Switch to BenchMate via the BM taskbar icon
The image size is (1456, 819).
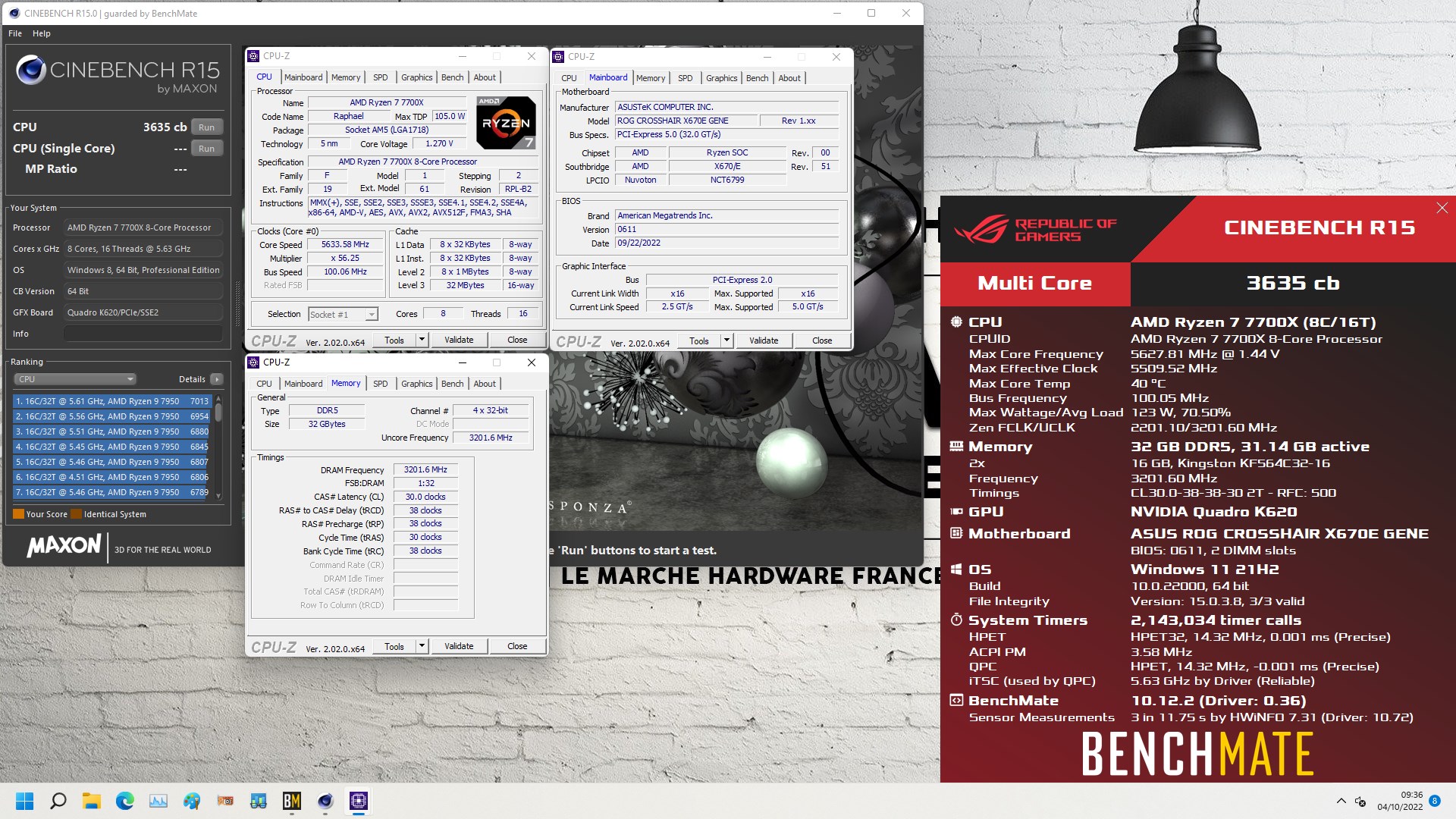pyautogui.click(x=292, y=801)
